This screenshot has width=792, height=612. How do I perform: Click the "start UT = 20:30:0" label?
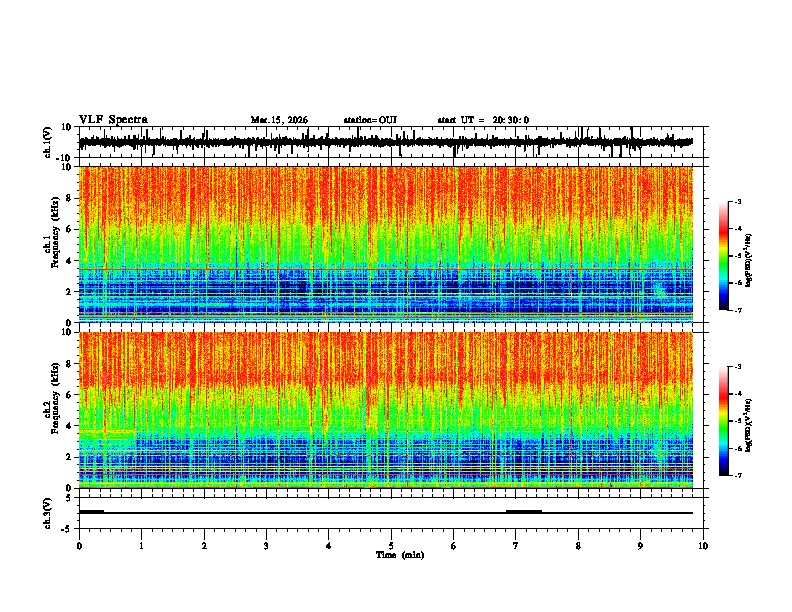coord(483,120)
